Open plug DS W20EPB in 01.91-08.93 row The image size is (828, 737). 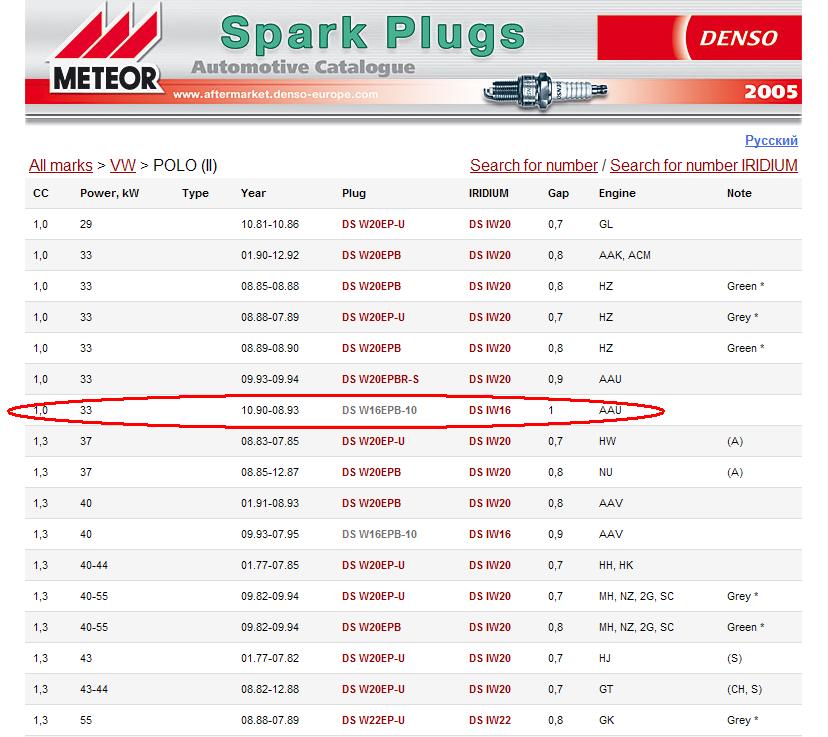click(x=371, y=504)
